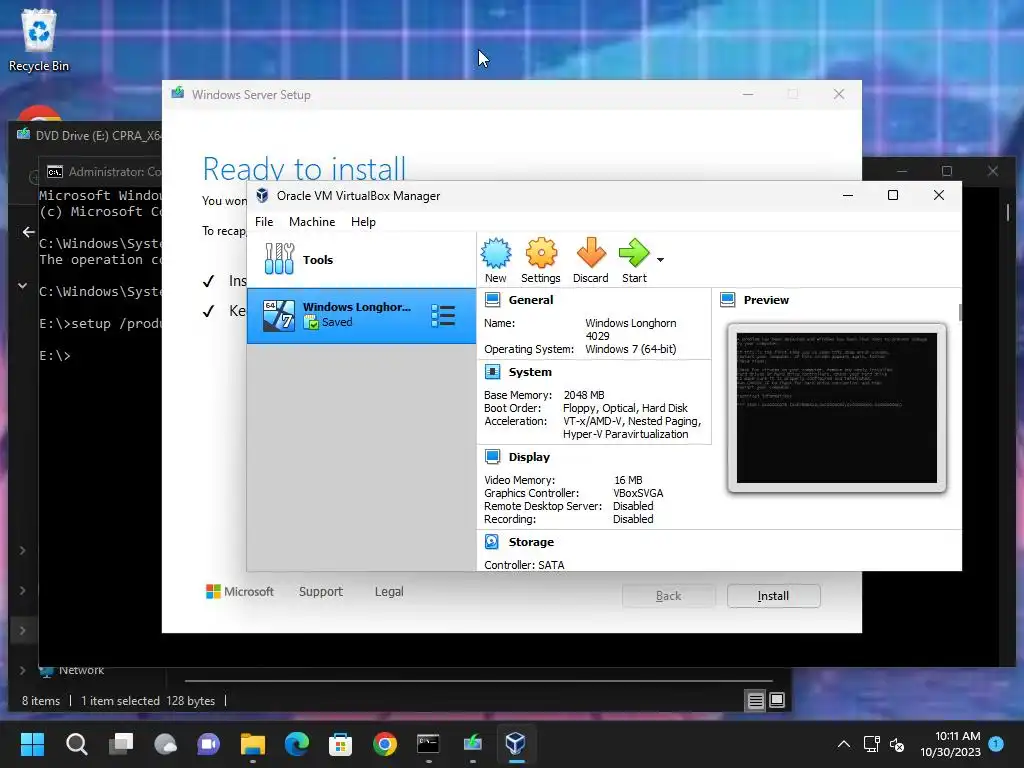Switch to Command Prompt on the taskbar

[x=428, y=744]
